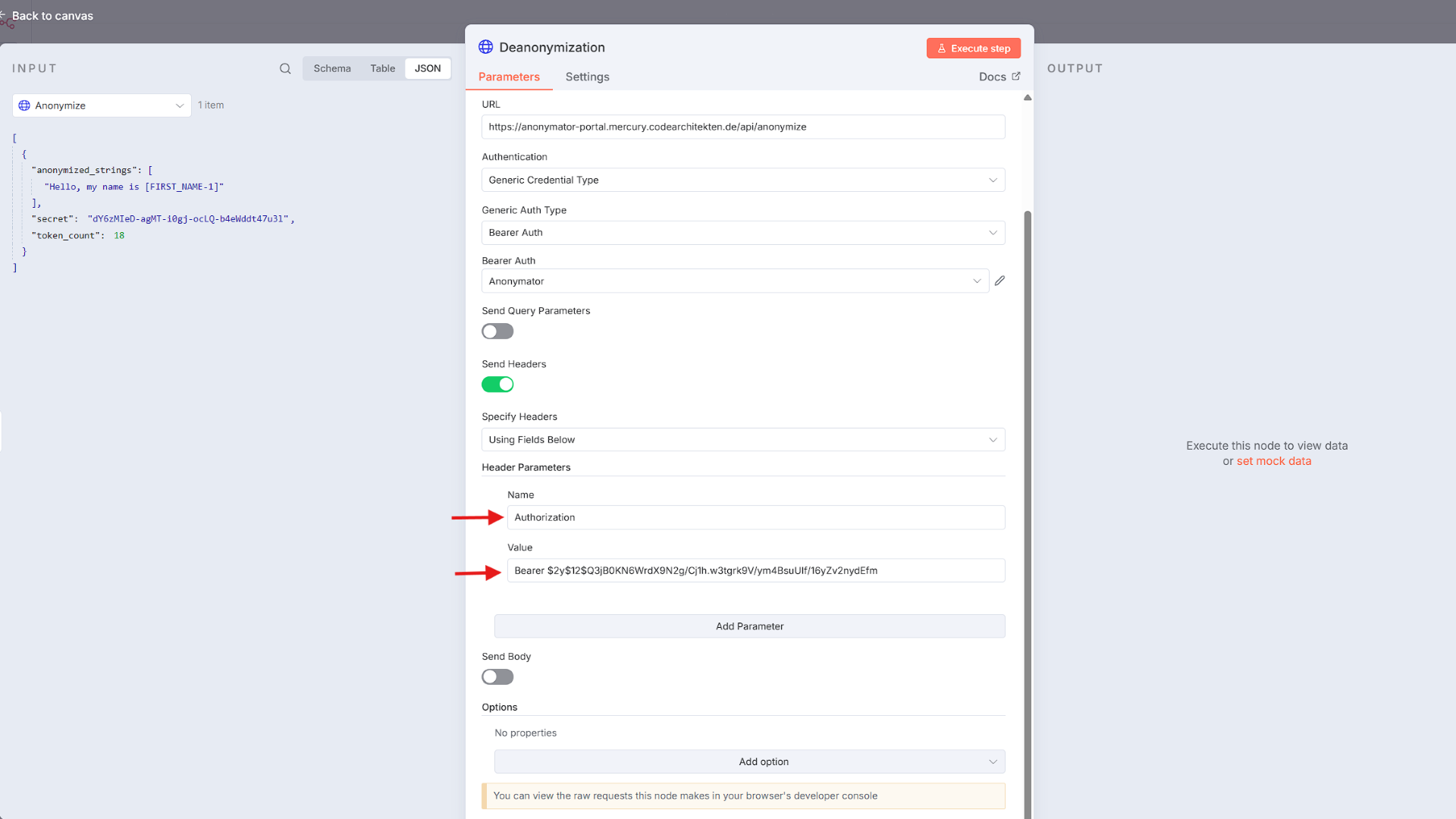Enable Send Query Parameters

497,331
